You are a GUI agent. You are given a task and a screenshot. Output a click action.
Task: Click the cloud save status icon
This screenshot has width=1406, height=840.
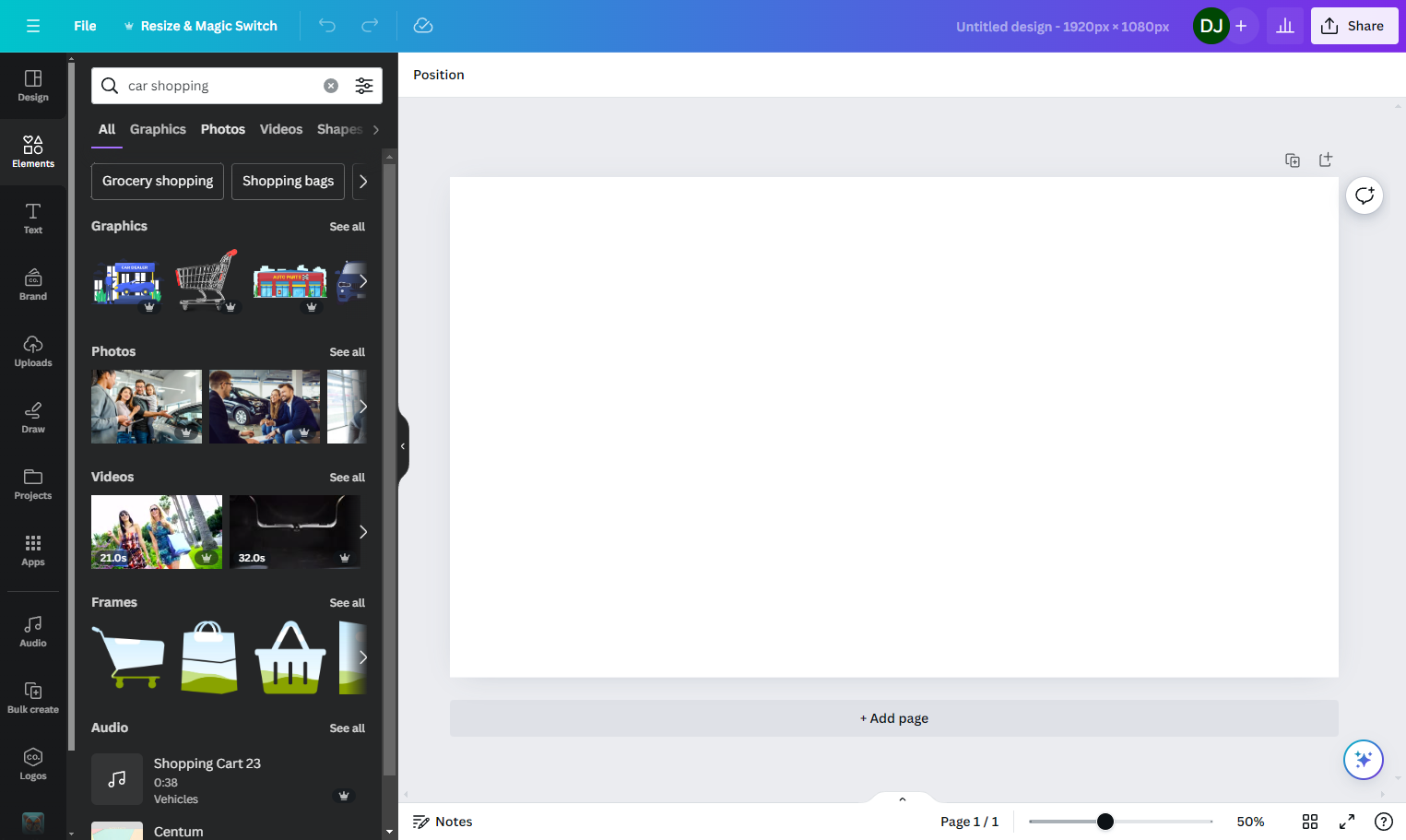click(423, 26)
